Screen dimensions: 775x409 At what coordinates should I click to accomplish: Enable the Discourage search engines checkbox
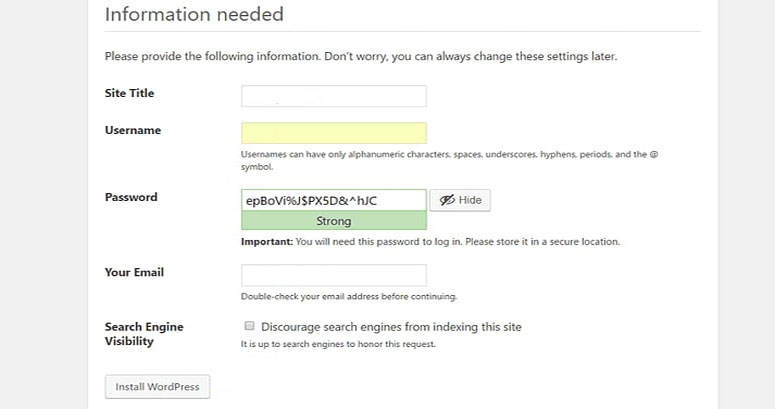pyautogui.click(x=247, y=326)
